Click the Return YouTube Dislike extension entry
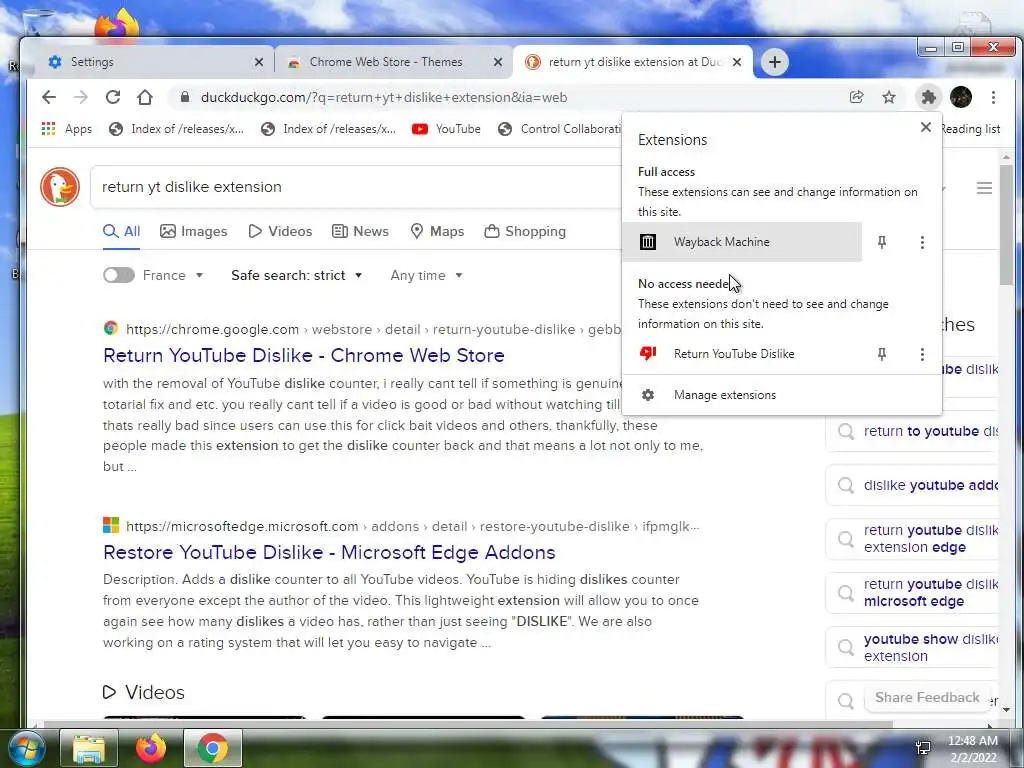This screenshot has height=768, width=1024. [x=742, y=354]
